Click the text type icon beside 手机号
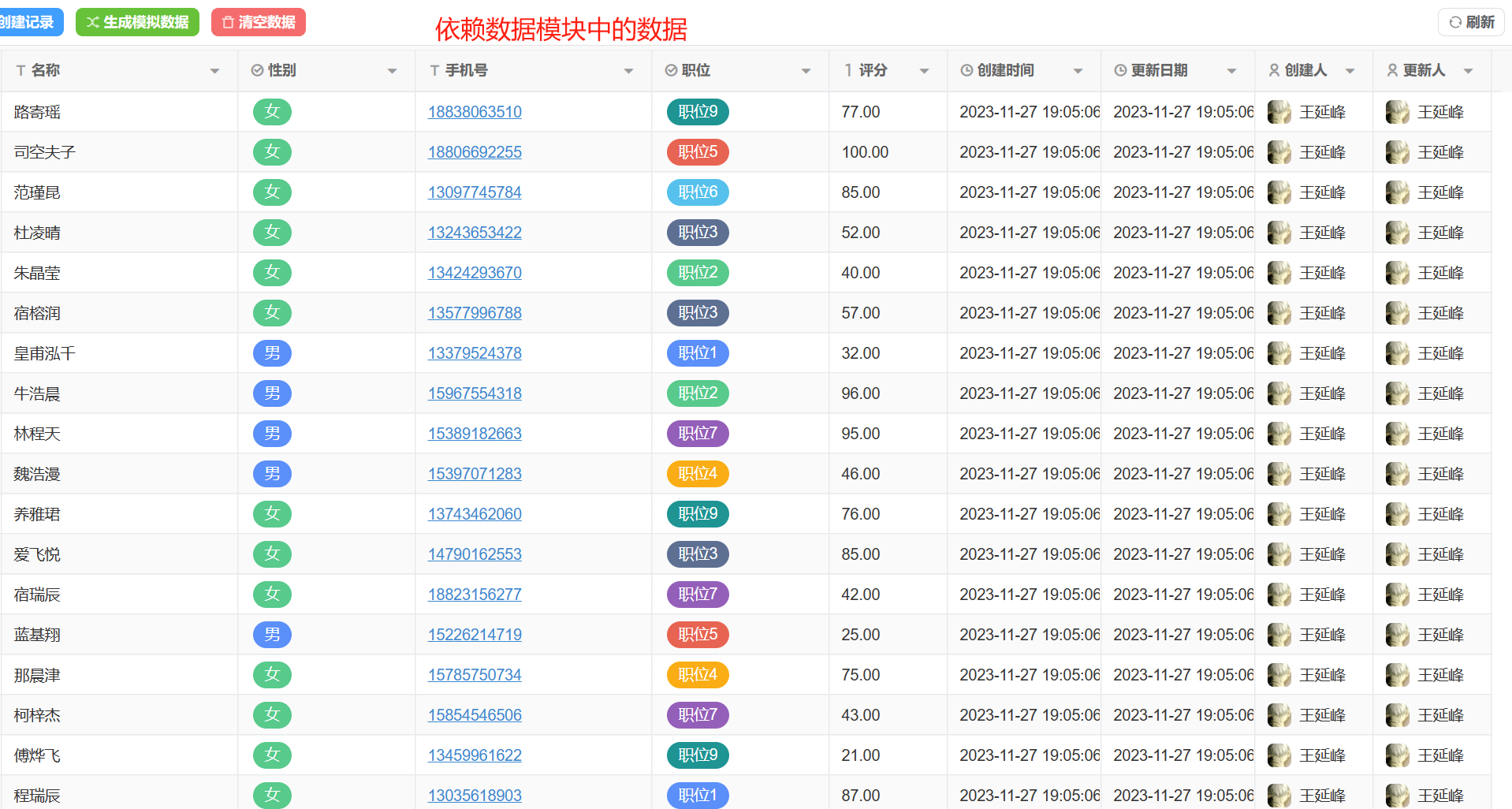 [434, 70]
